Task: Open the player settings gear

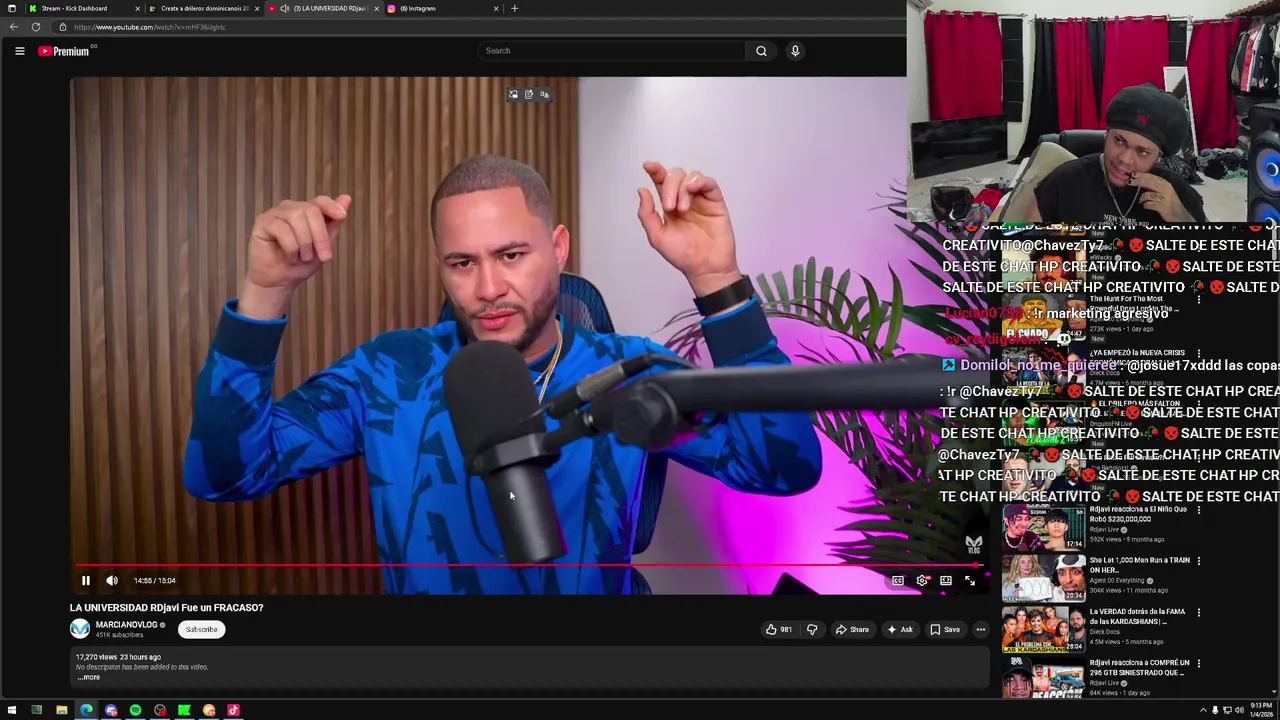Action: (x=922, y=580)
